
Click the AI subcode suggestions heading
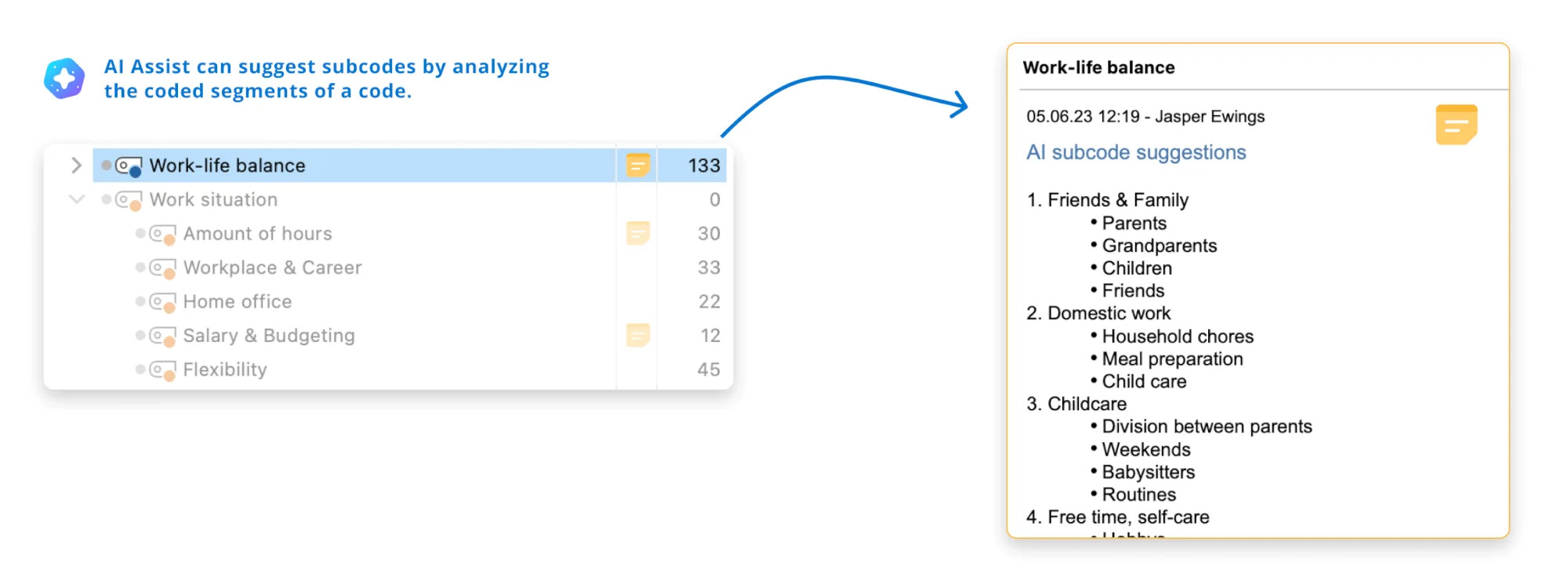pos(1136,152)
